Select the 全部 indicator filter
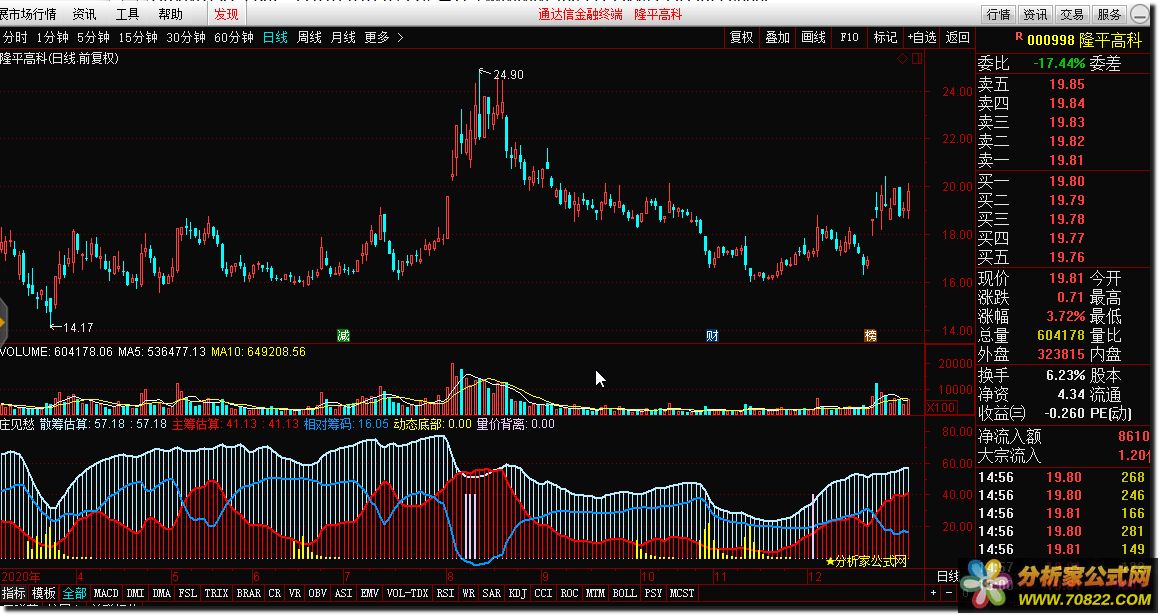 tap(74, 593)
